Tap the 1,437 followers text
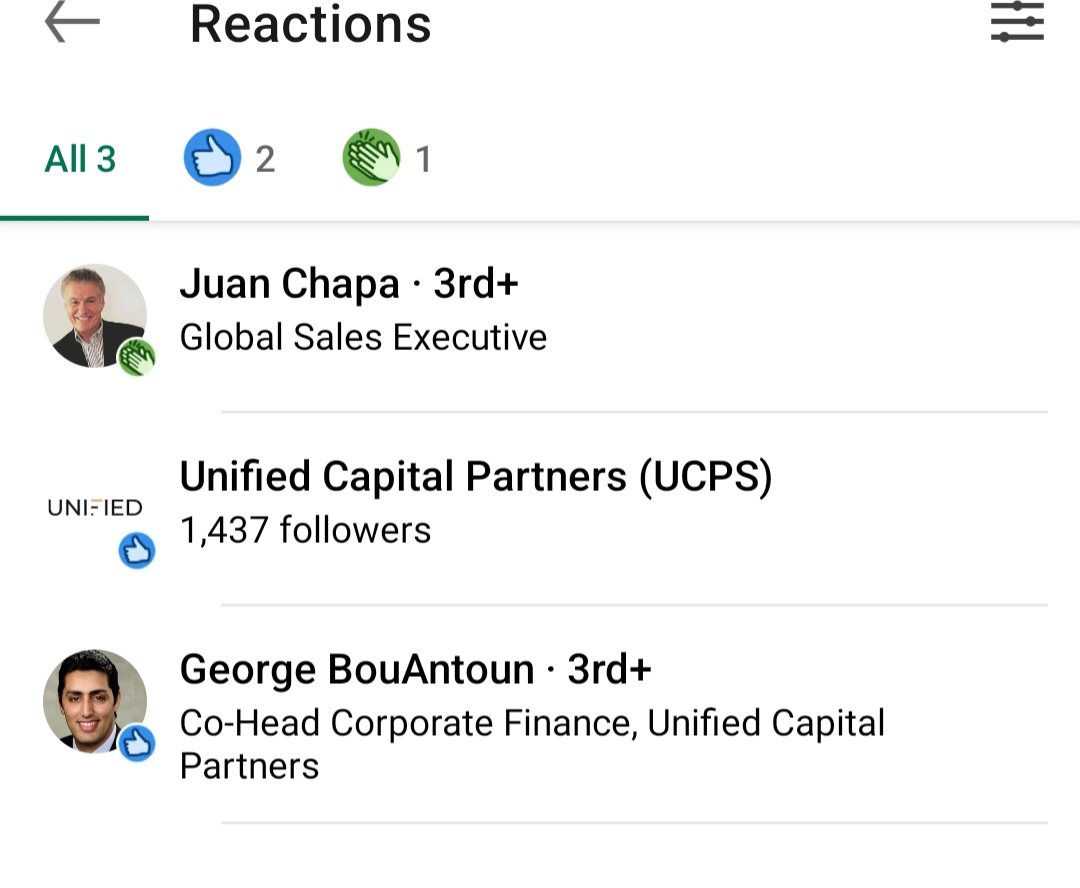The width and height of the screenshot is (1080, 888). point(305,530)
